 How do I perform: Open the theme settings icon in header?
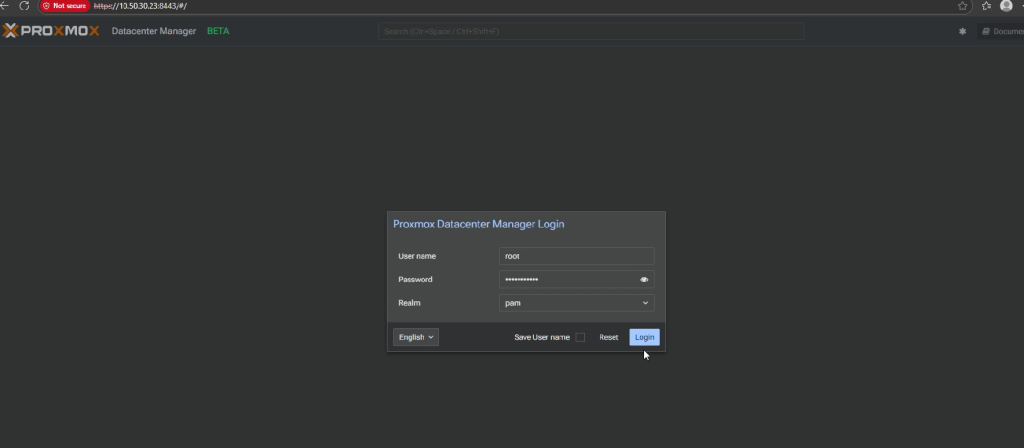[x=962, y=31]
